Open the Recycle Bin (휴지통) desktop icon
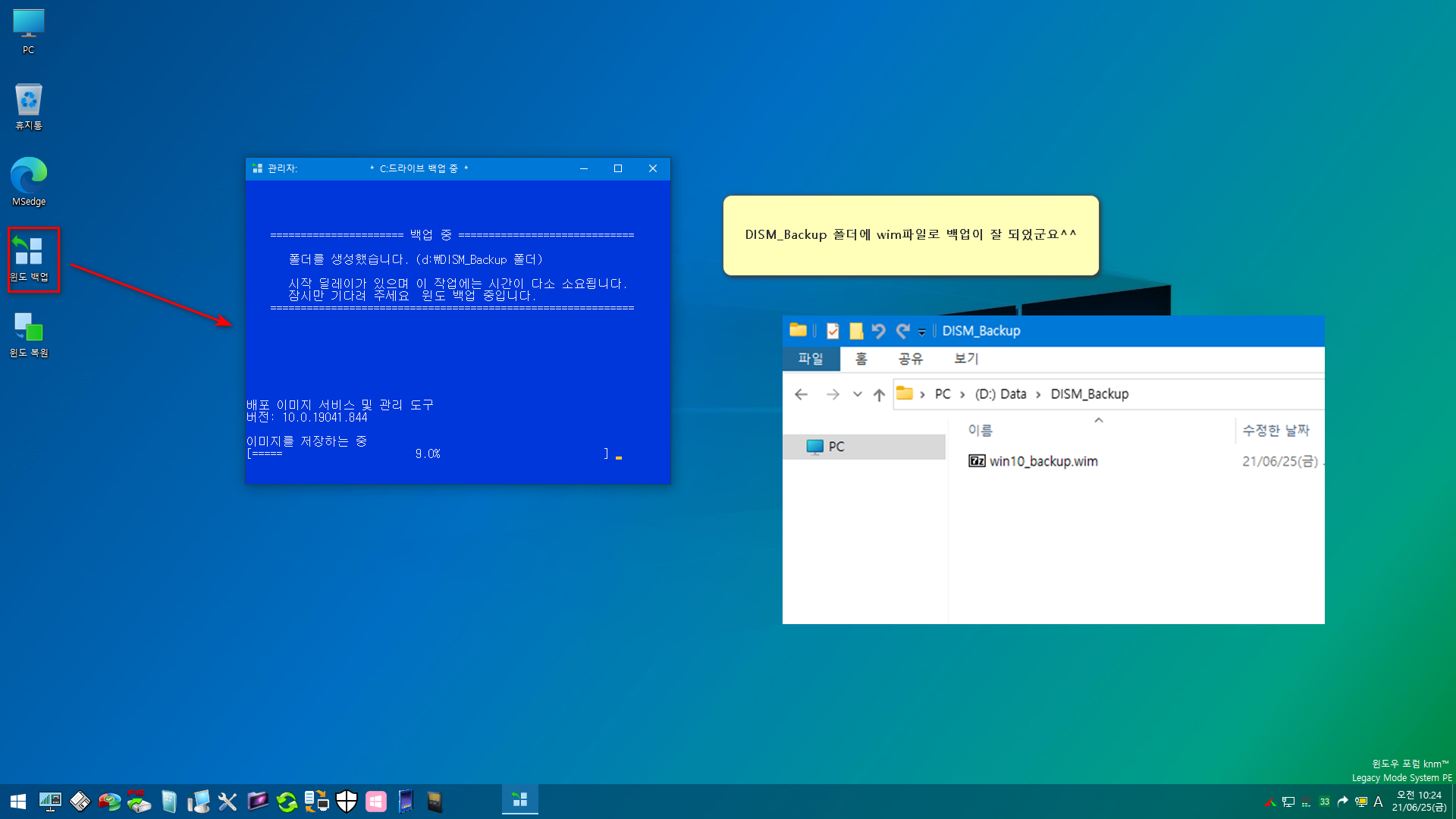Viewport: 1456px width, 819px height. 28,107
